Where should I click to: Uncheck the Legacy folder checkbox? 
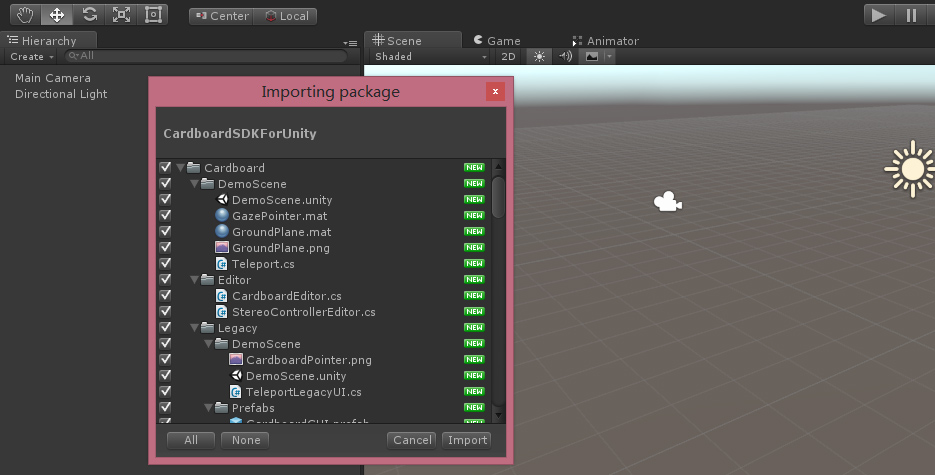pos(165,327)
